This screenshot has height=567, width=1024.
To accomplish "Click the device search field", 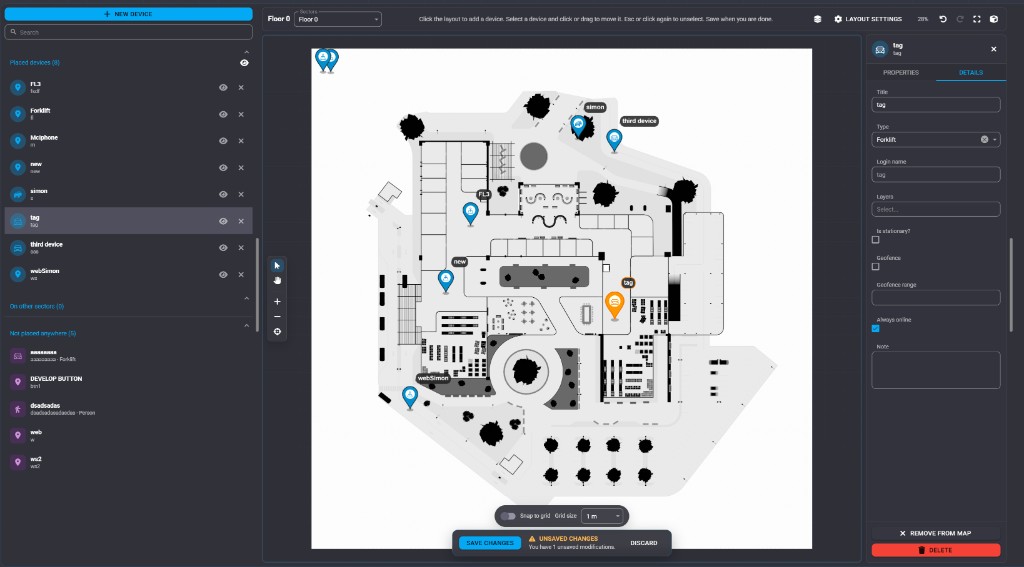I will click(x=129, y=32).
